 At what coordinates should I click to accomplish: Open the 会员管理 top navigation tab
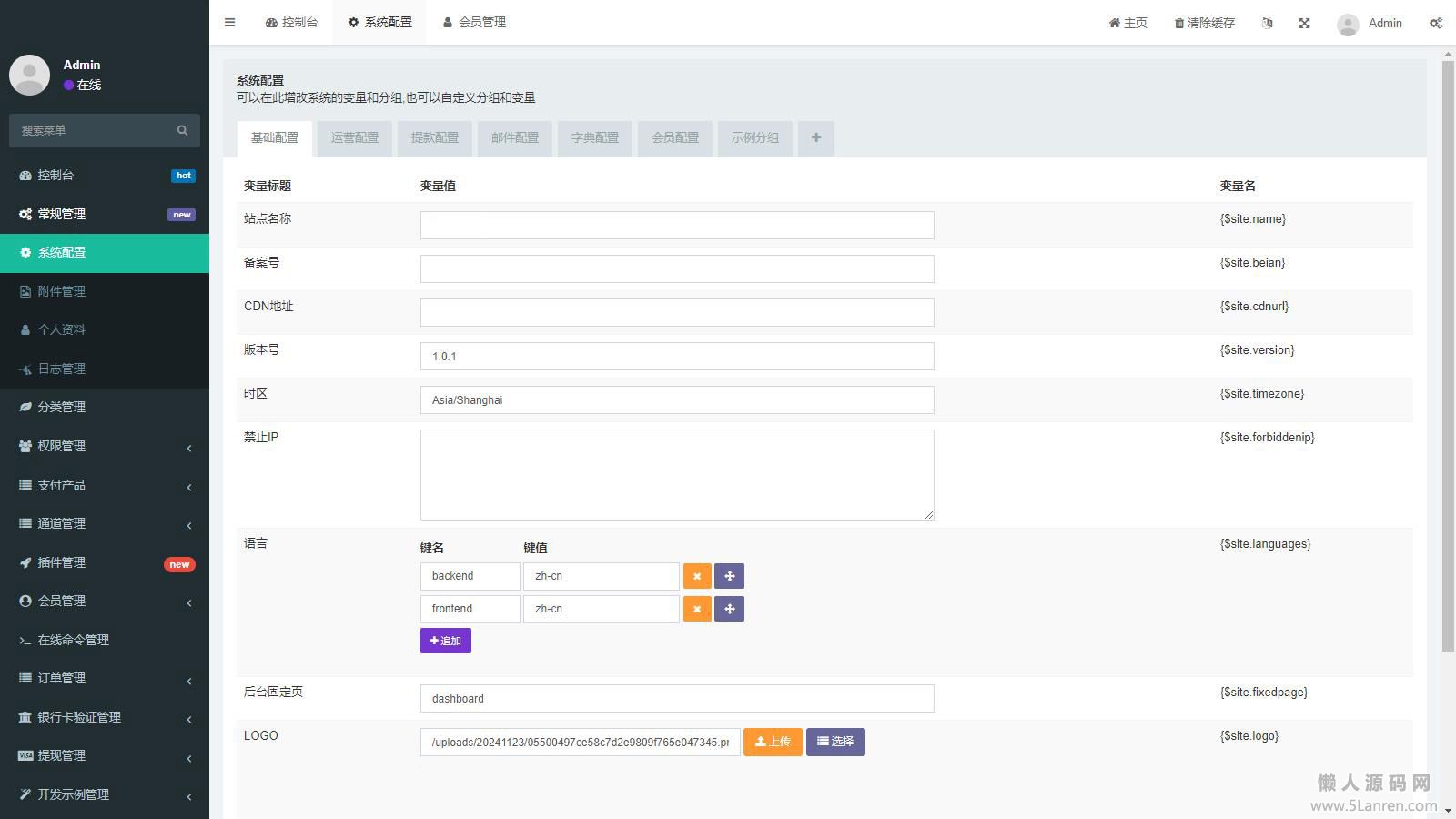pyautogui.click(x=474, y=23)
